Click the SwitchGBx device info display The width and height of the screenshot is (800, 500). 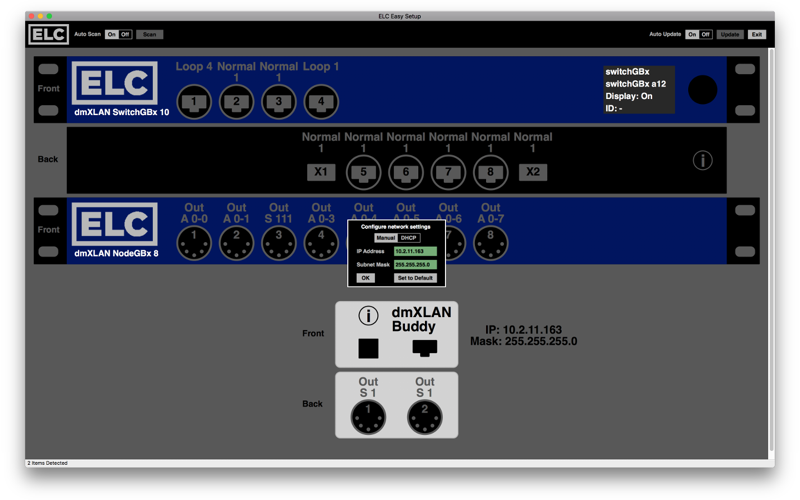639,90
